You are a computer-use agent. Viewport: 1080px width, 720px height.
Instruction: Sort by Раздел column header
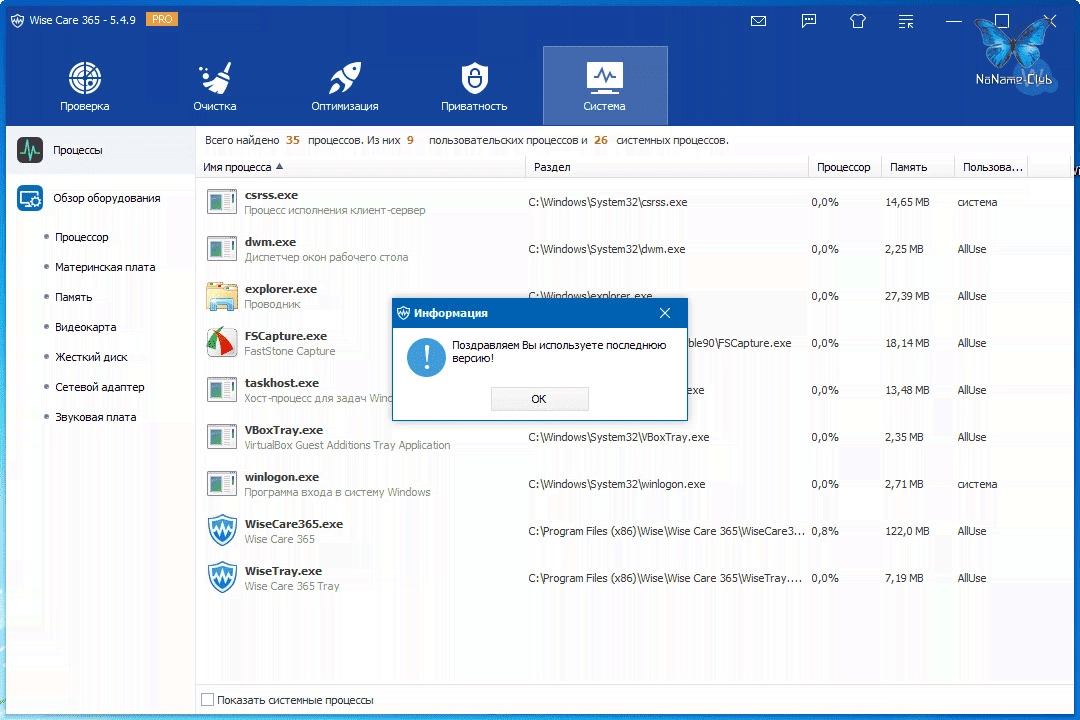667,167
